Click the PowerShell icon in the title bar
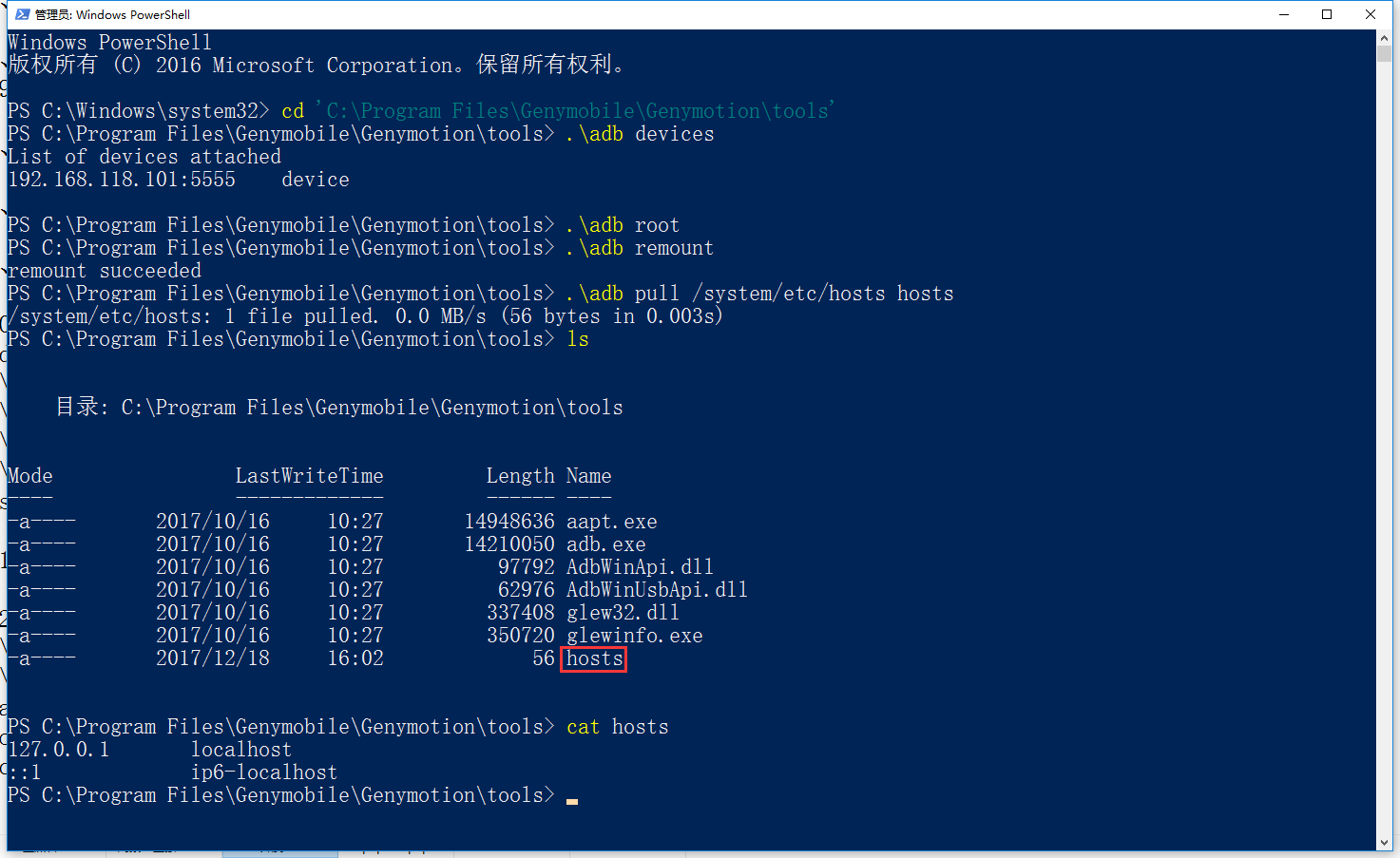 [23, 14]
